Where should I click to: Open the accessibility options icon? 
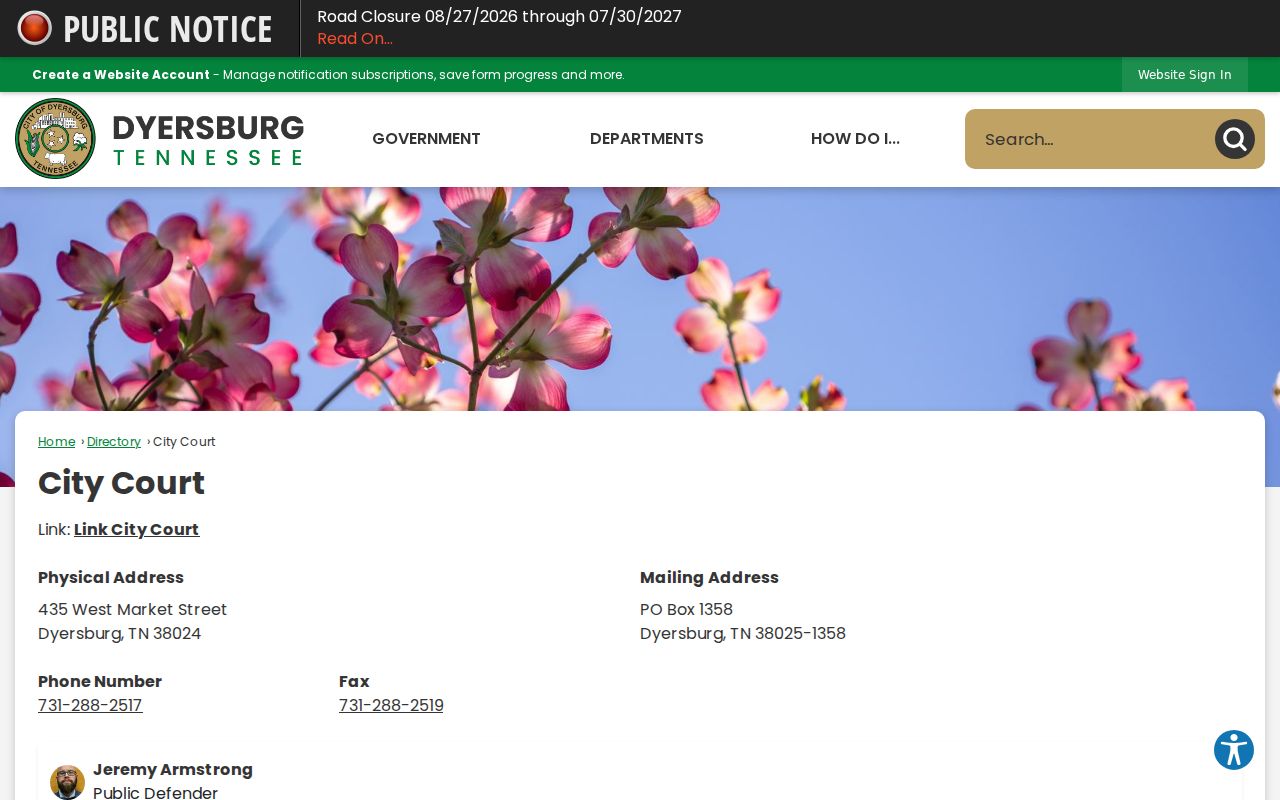point(1234,750)
